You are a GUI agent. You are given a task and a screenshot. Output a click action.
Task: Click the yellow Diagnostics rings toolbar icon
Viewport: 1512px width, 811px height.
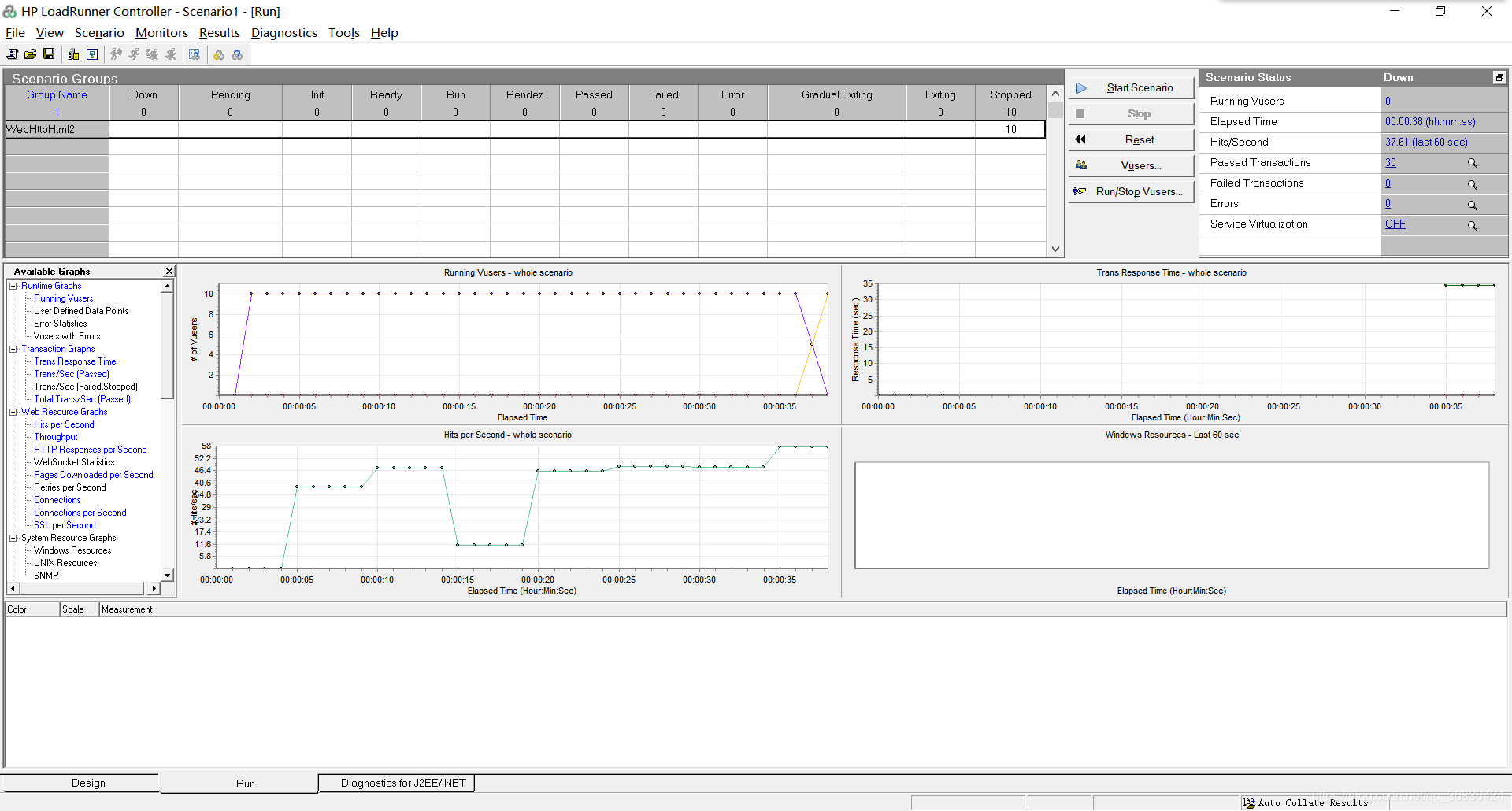pos(219,54)
